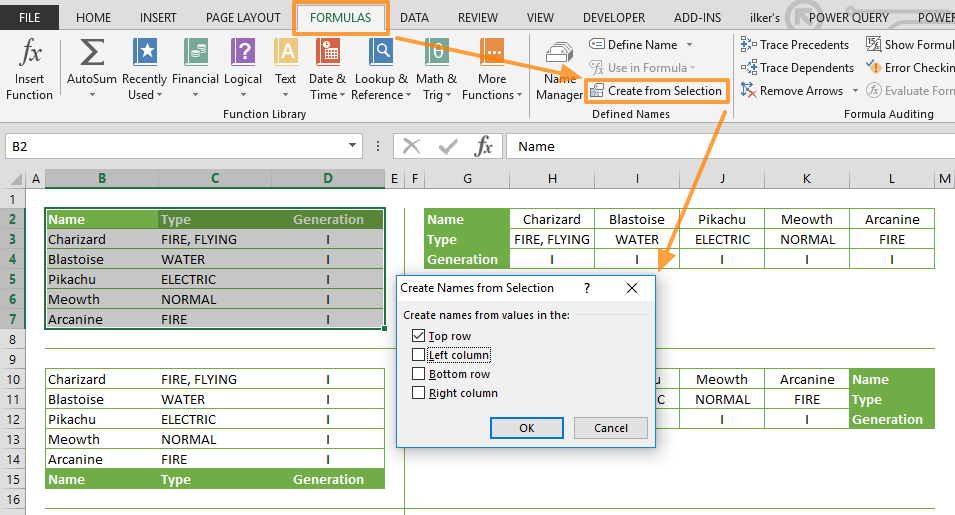This screenshot has height=515, width=955.
Task: Click Cancel in Create Names dialog
Action: point(611,428)
